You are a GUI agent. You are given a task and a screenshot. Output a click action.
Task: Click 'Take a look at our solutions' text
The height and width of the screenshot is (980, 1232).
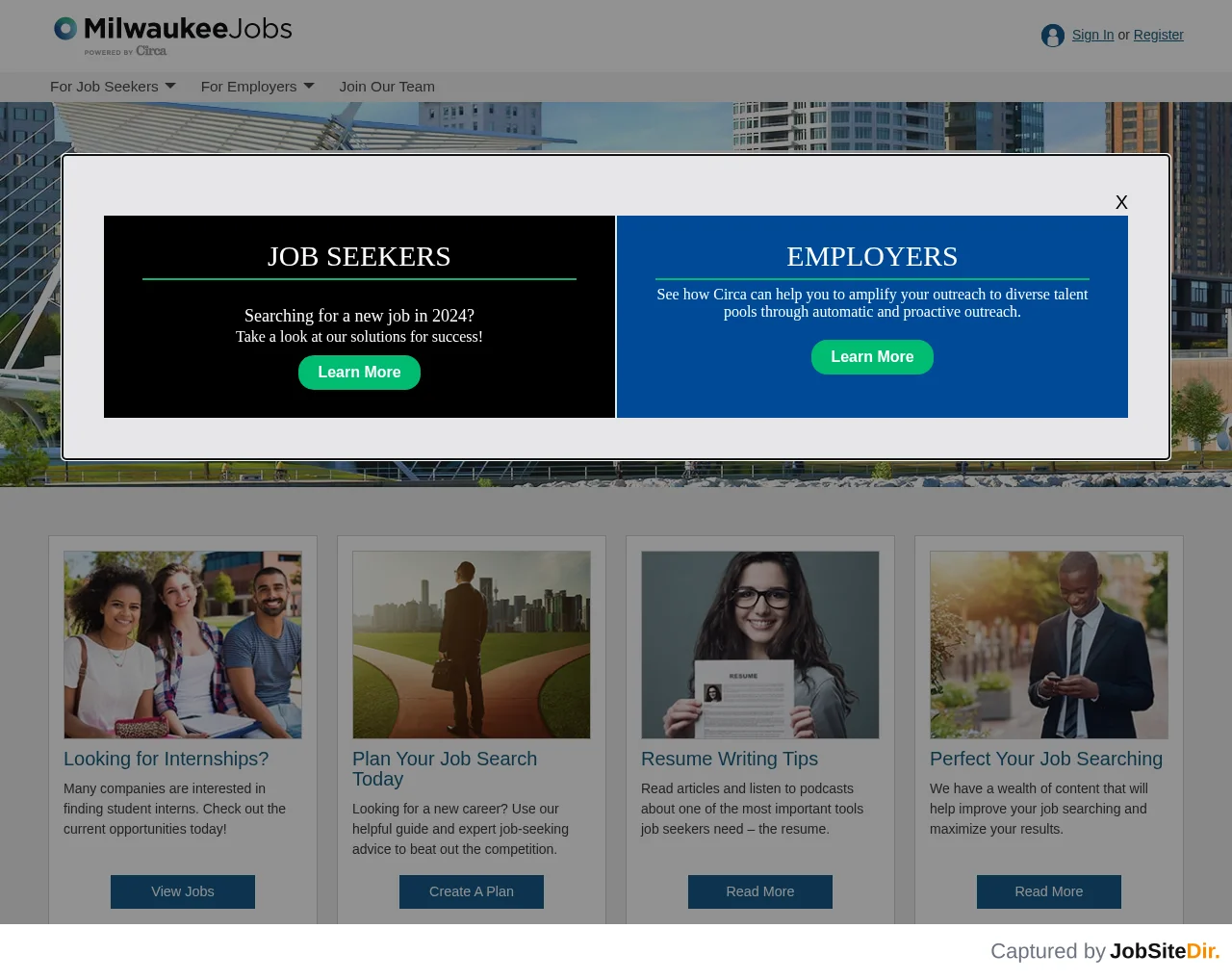[x=359, y=337]
